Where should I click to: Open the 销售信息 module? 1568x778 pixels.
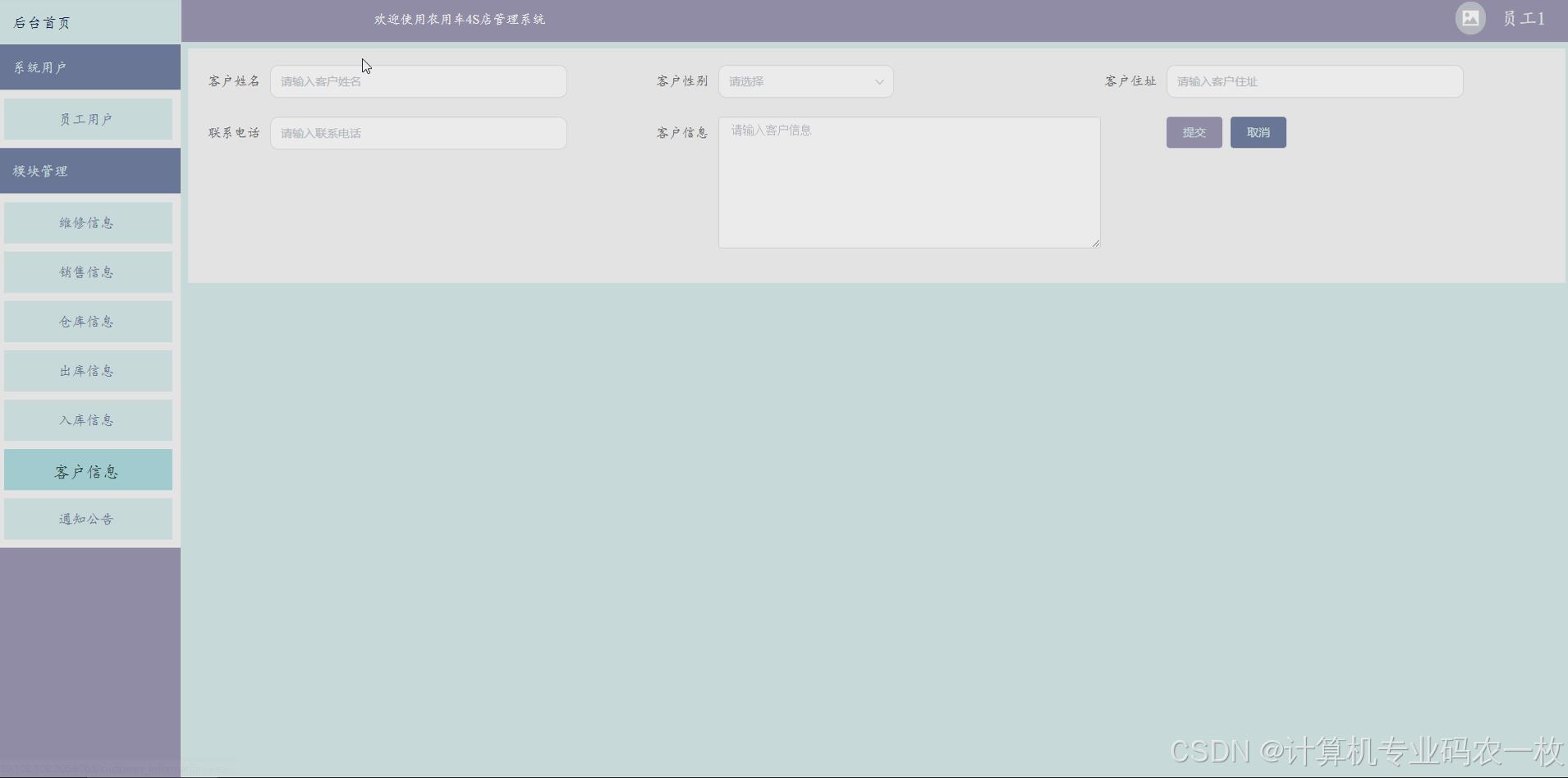(88, 272)
